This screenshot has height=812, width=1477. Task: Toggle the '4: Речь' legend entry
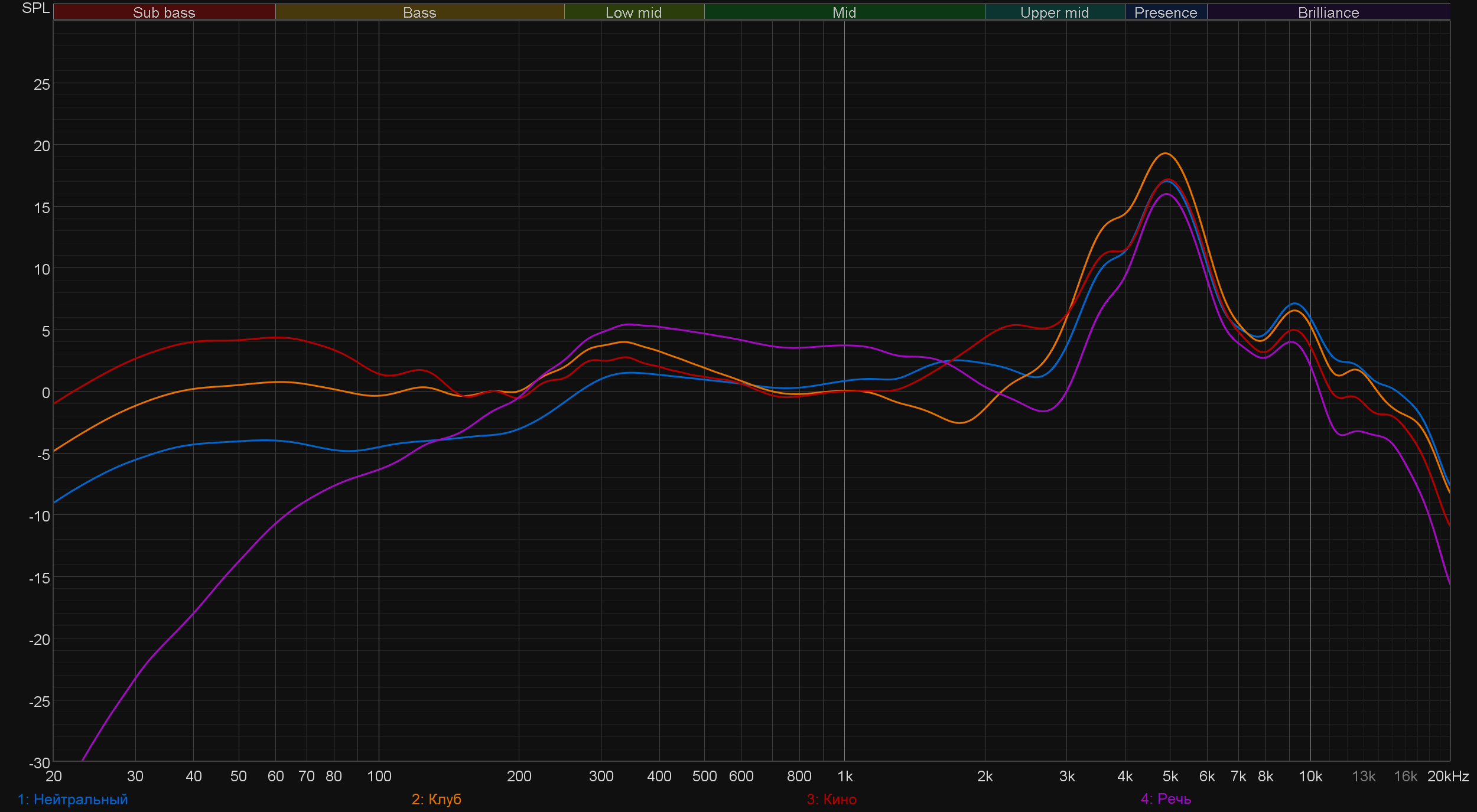[1166, 799]
